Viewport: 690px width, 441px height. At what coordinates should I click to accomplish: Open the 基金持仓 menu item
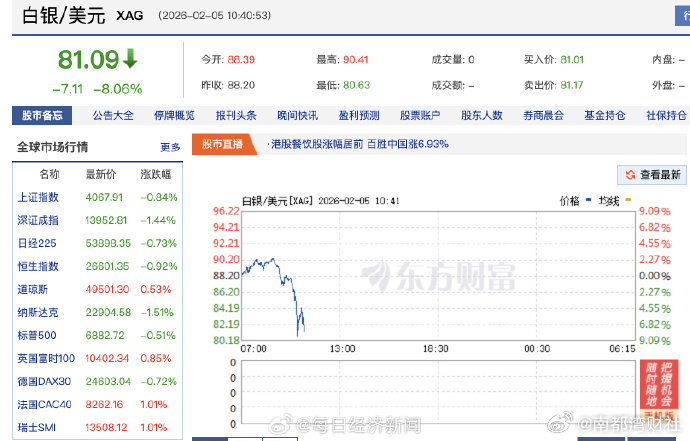[605, 115]
